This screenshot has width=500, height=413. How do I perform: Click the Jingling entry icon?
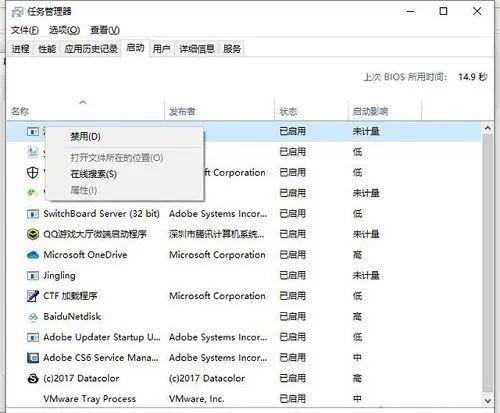tap(33, 275)
